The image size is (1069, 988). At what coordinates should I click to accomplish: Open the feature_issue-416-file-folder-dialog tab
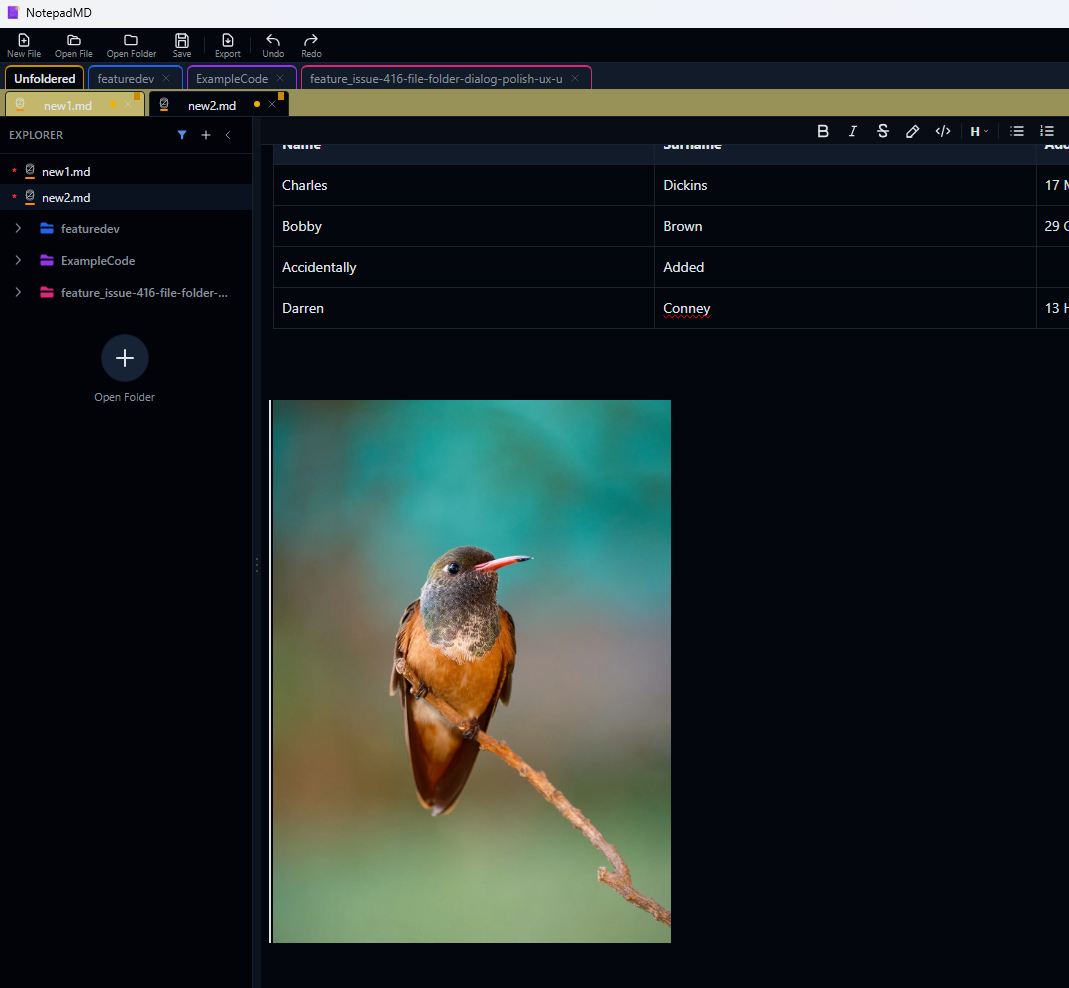pos(436,79)
